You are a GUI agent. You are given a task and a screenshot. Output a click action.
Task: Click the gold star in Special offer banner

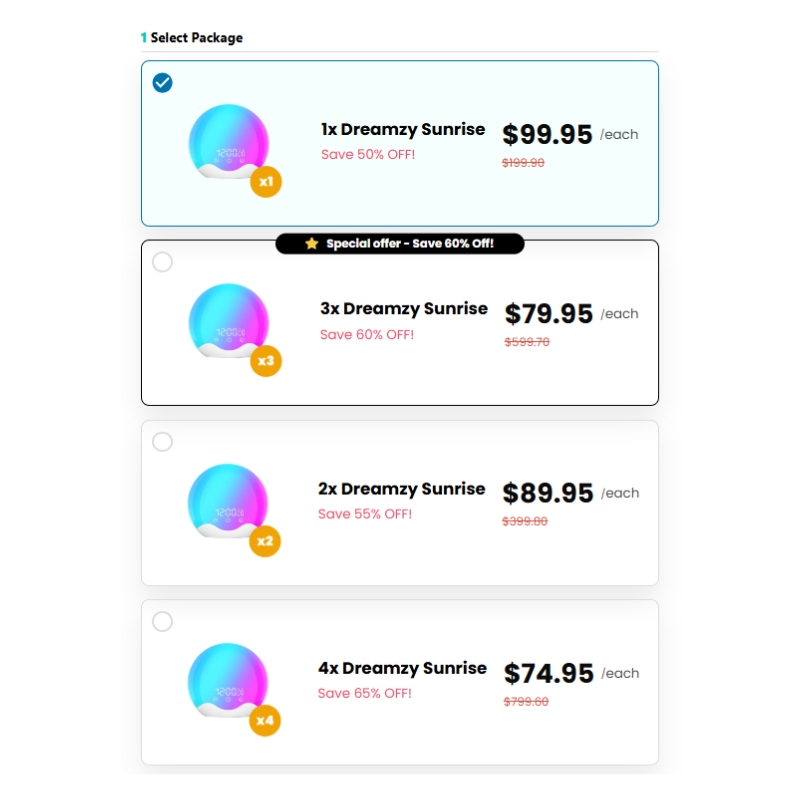click(312, 243)
